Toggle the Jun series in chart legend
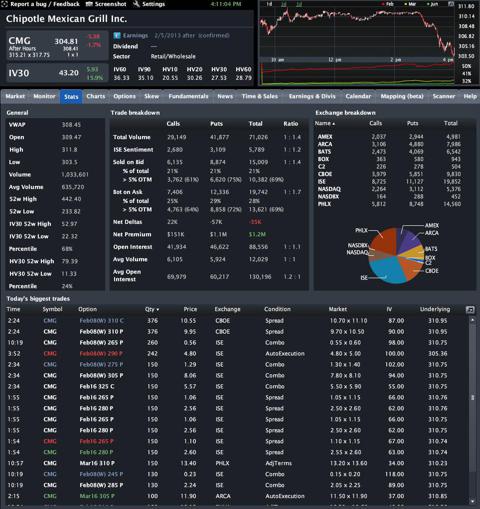This screenshot has height=509, width=480. click(432, 4)
